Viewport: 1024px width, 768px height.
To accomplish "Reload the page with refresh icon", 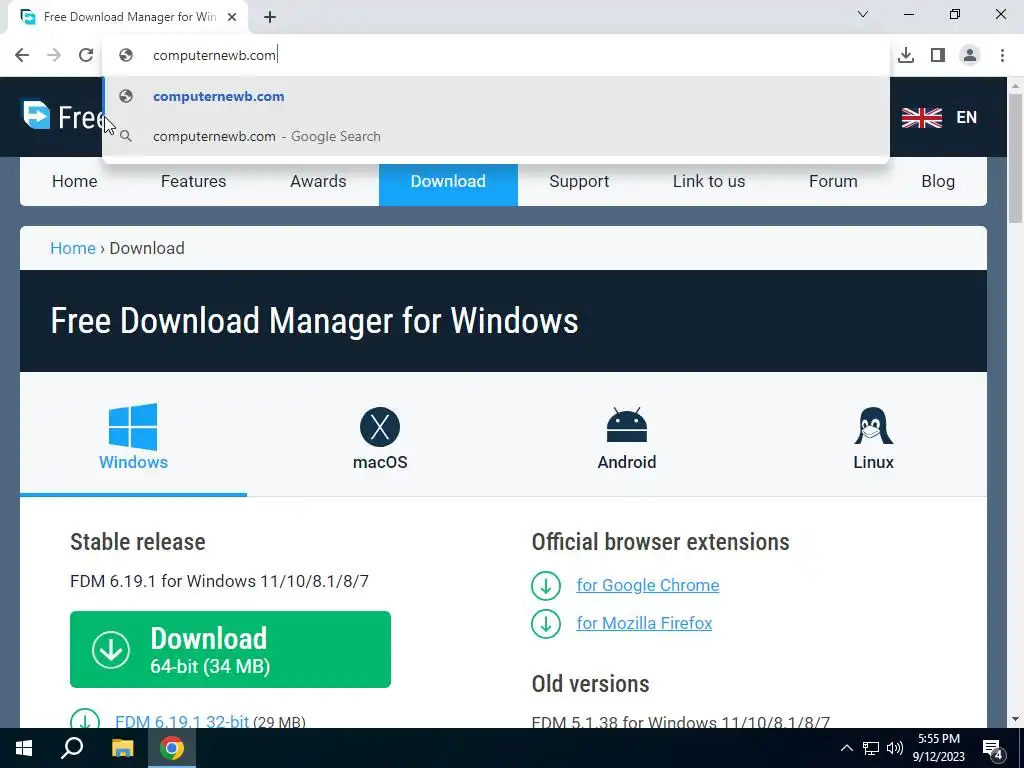I will (x=86, y=55).
